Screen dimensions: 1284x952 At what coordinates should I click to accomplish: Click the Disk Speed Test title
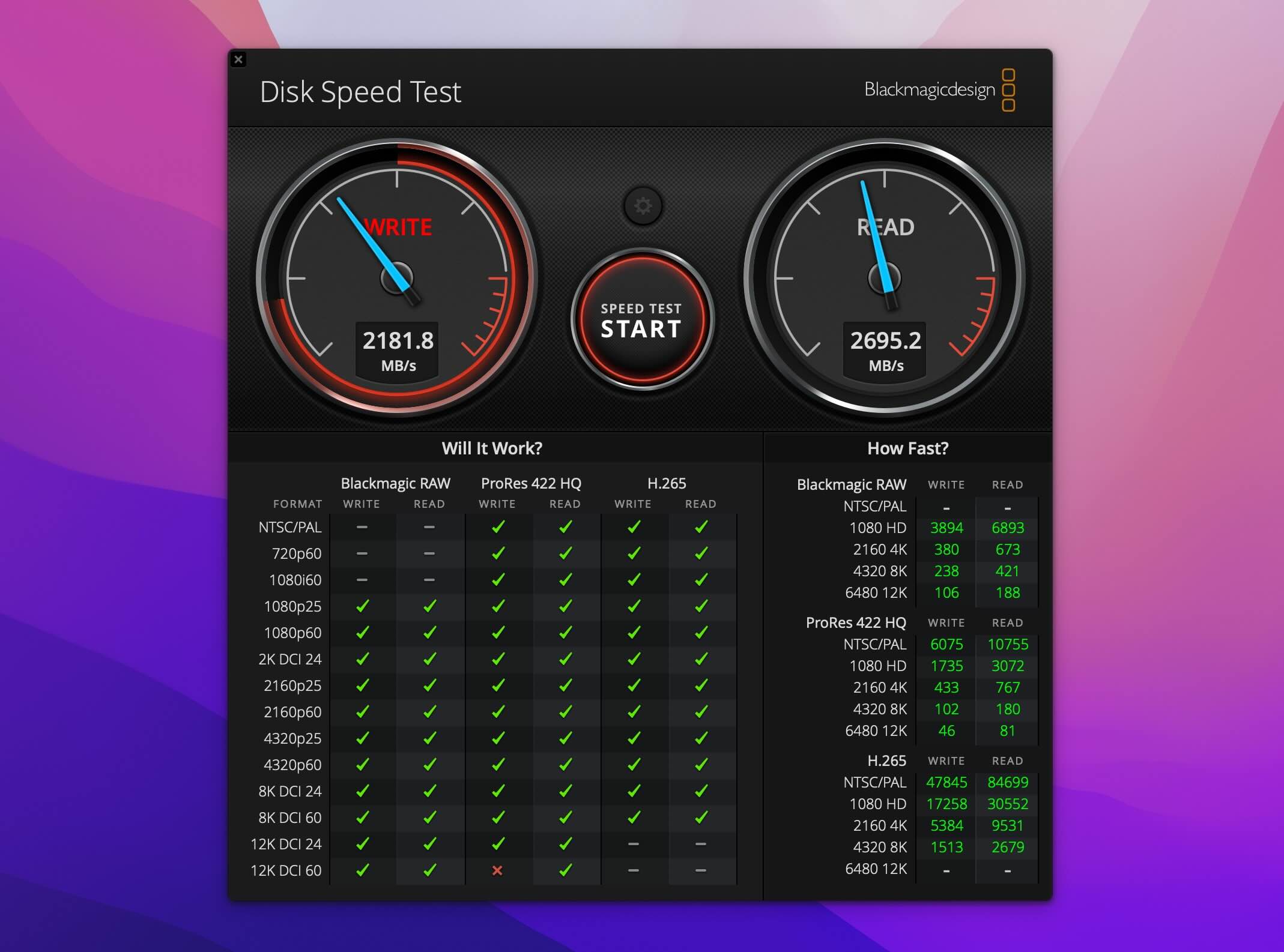[x=360, y=92]
